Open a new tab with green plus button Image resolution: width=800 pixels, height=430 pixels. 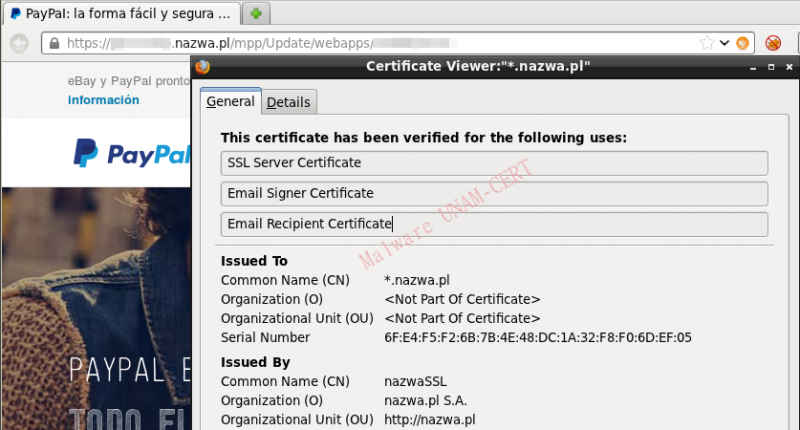[256, 14]
